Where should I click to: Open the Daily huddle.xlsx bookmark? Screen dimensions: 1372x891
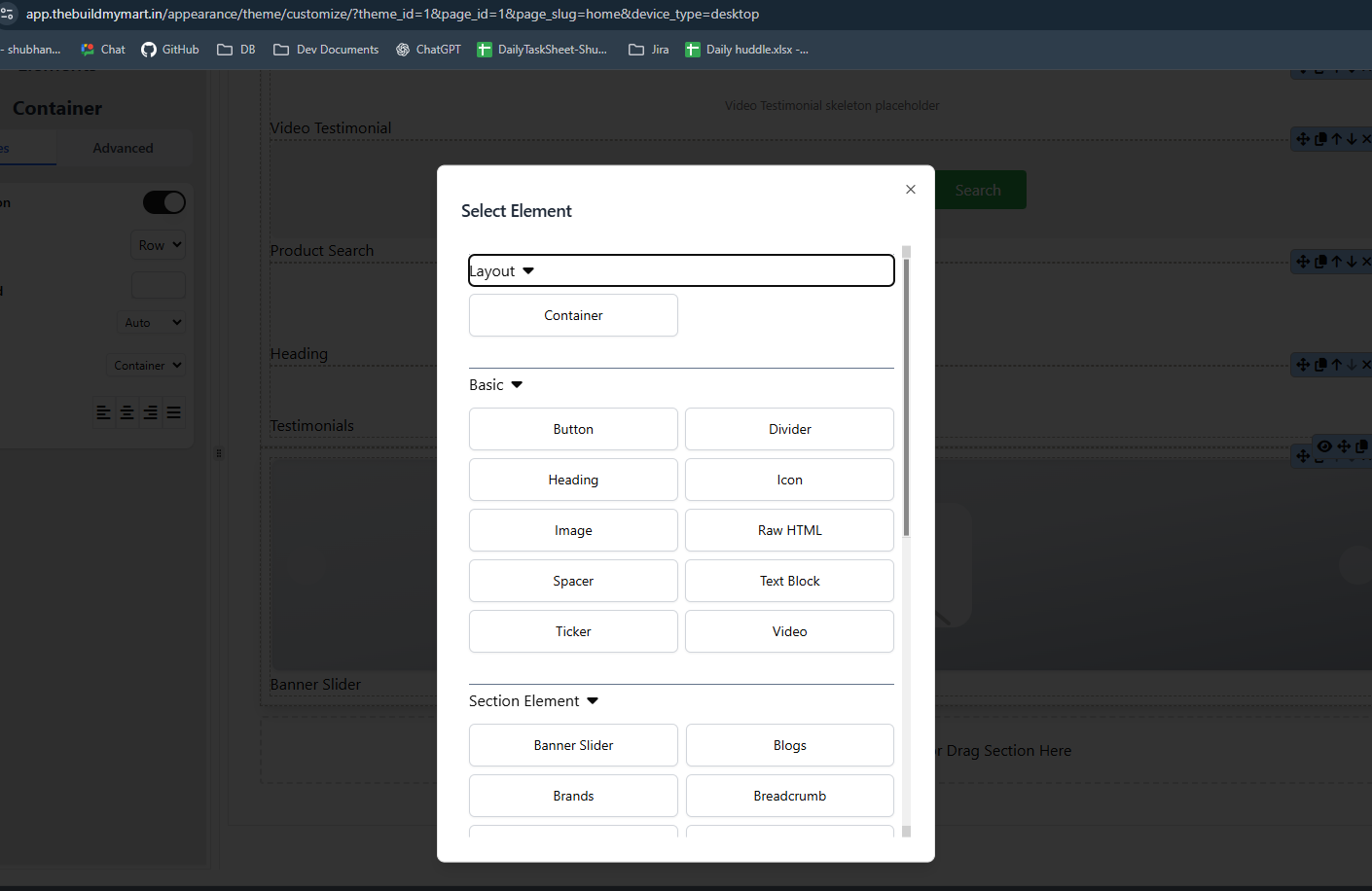747,50
